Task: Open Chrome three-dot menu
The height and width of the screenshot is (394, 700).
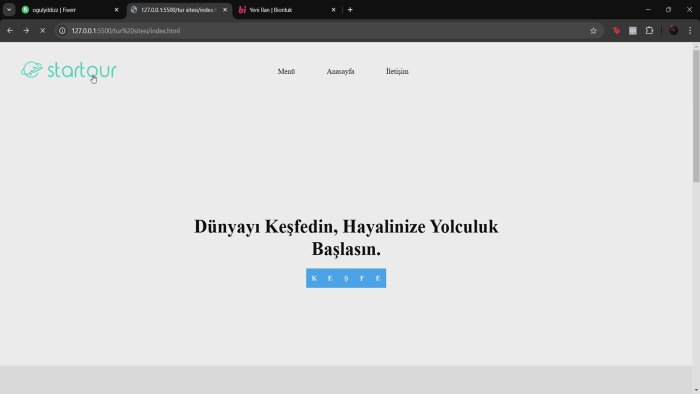Action: pyautogui.click(x=690, y=31)
